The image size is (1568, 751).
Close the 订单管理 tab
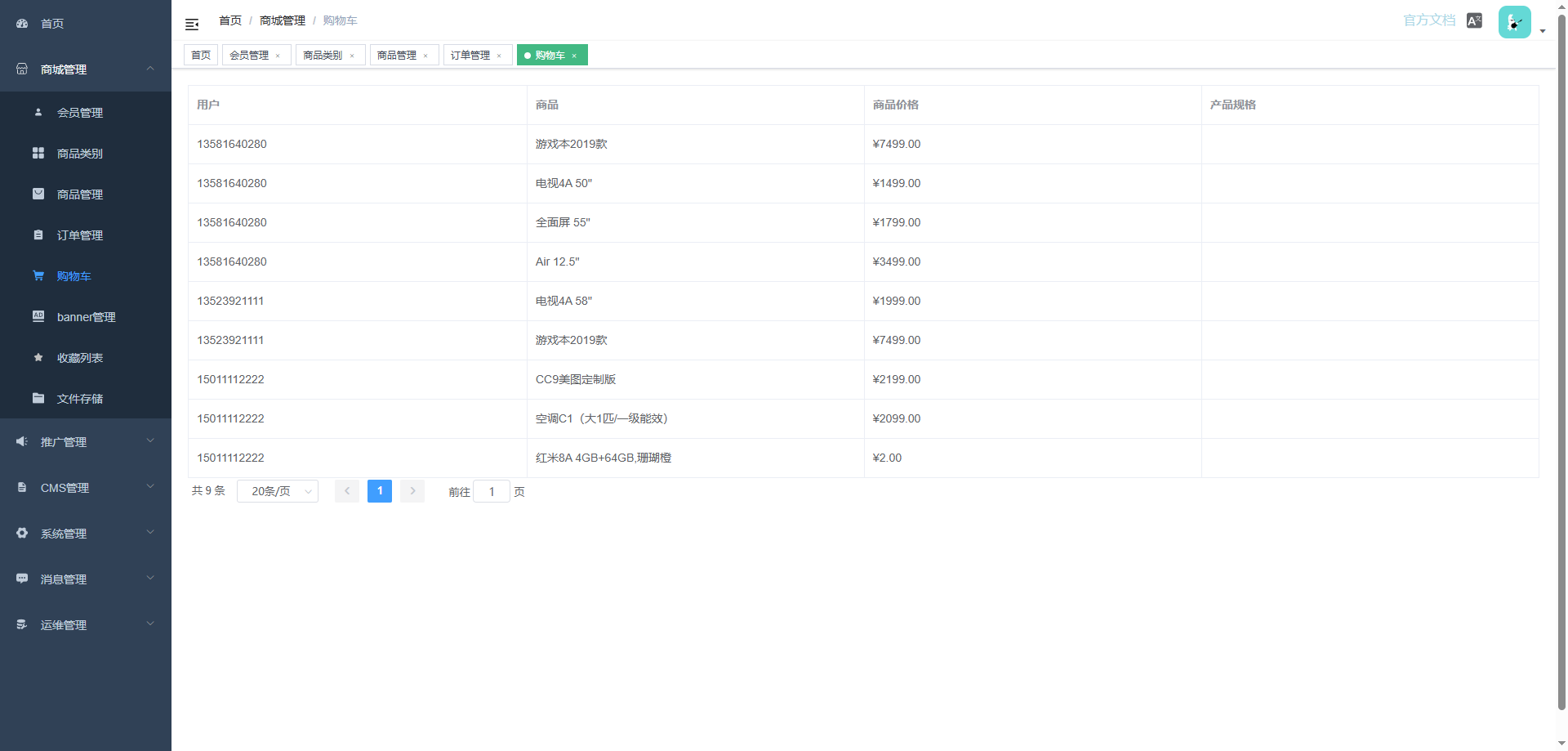(499, 56)
